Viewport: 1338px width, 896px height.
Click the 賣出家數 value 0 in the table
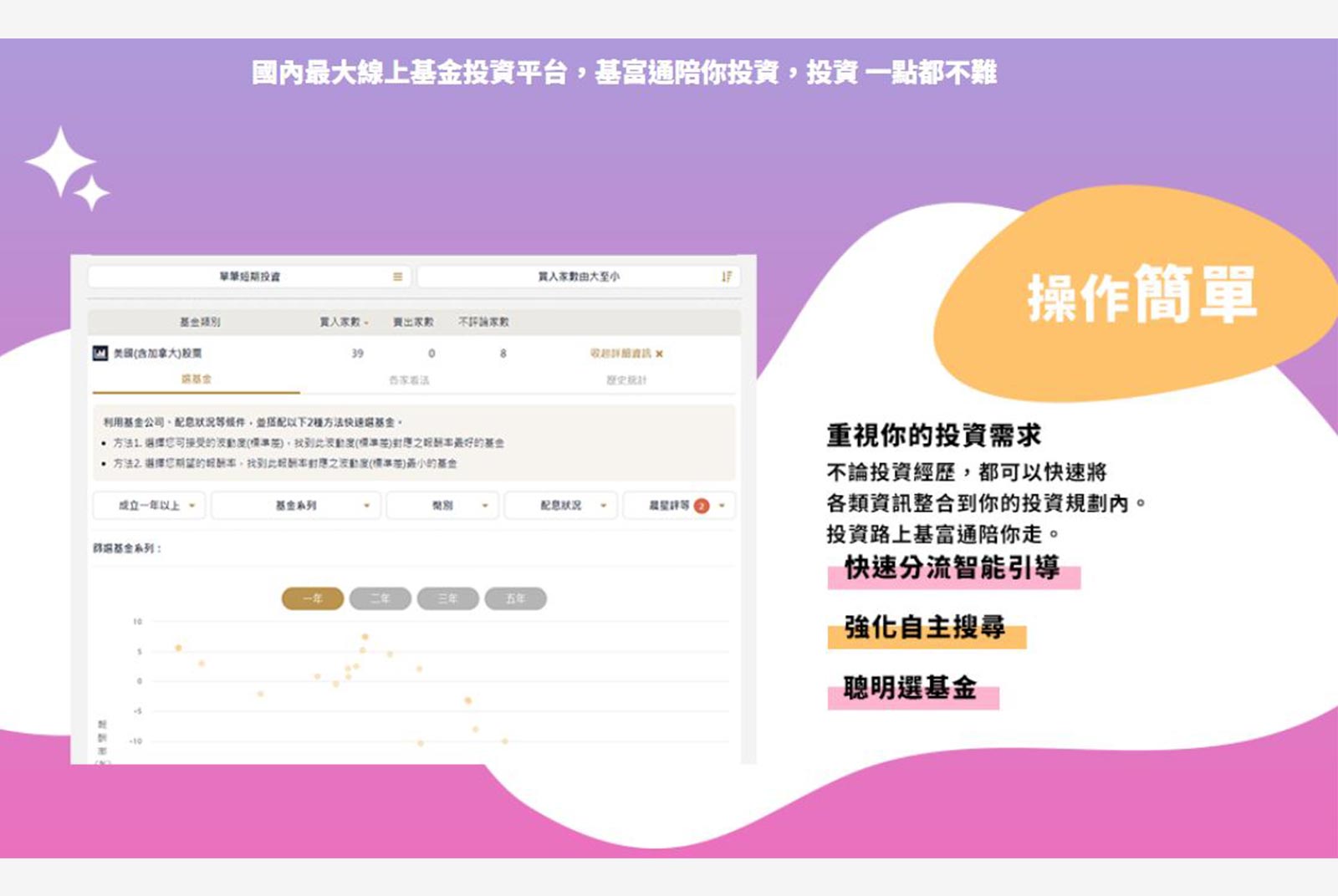432,354
